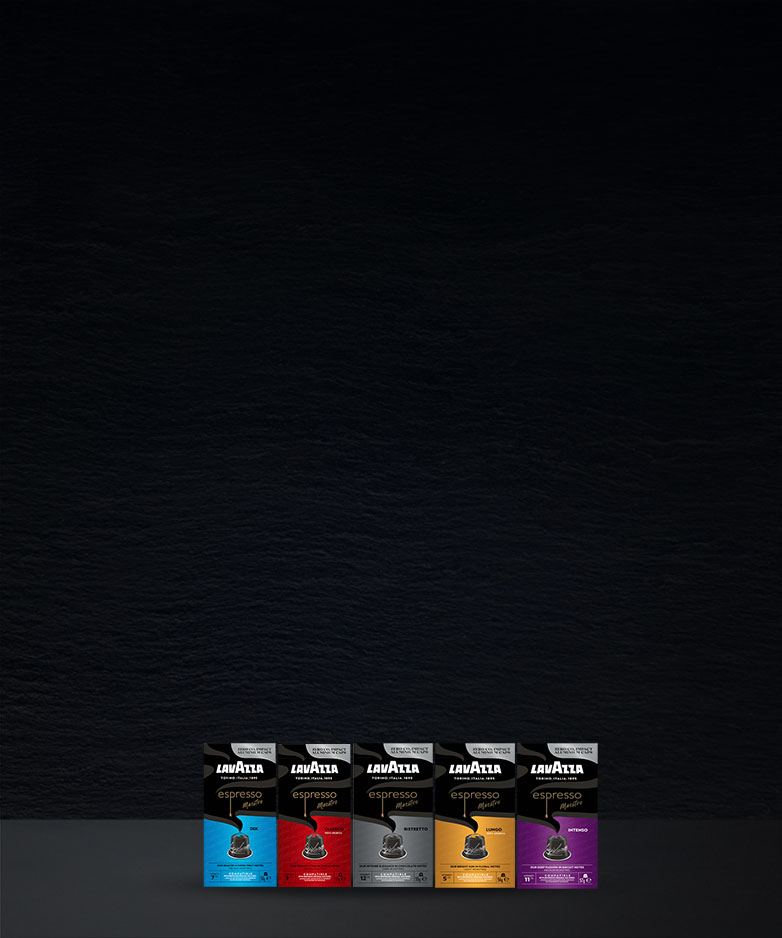Click the 'RISTRETTO' label on grey box

415,829
